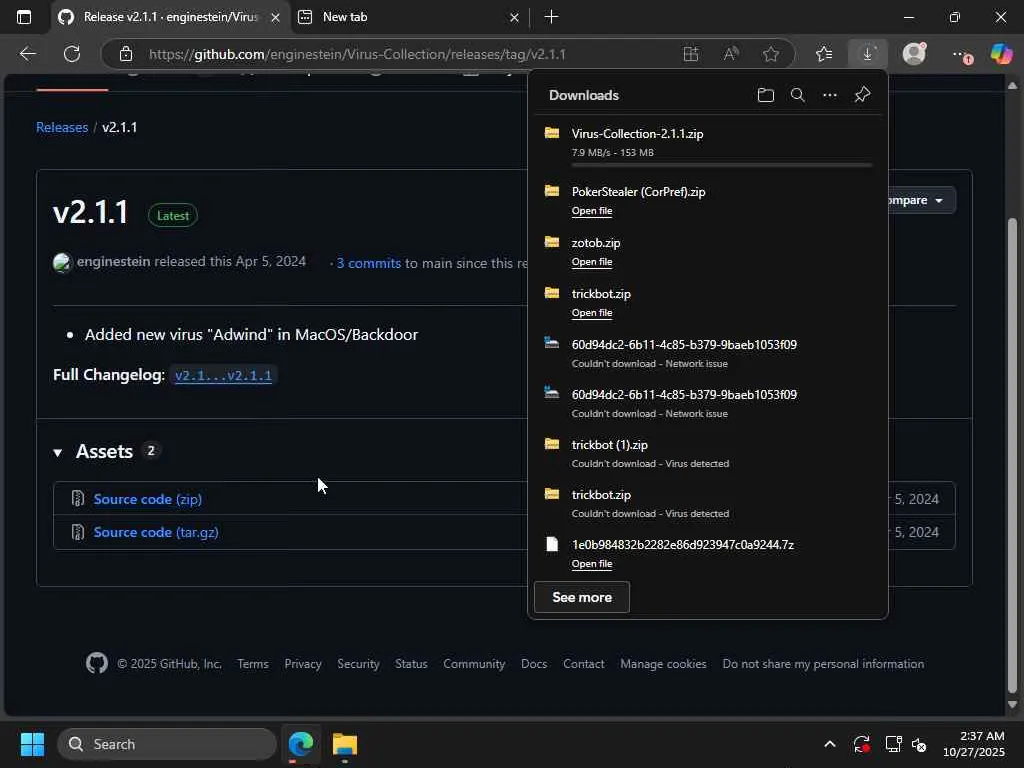Pin the Downloads panel
The width and height of the screenshot is (1024, 768).
click(x=862, y=95)
